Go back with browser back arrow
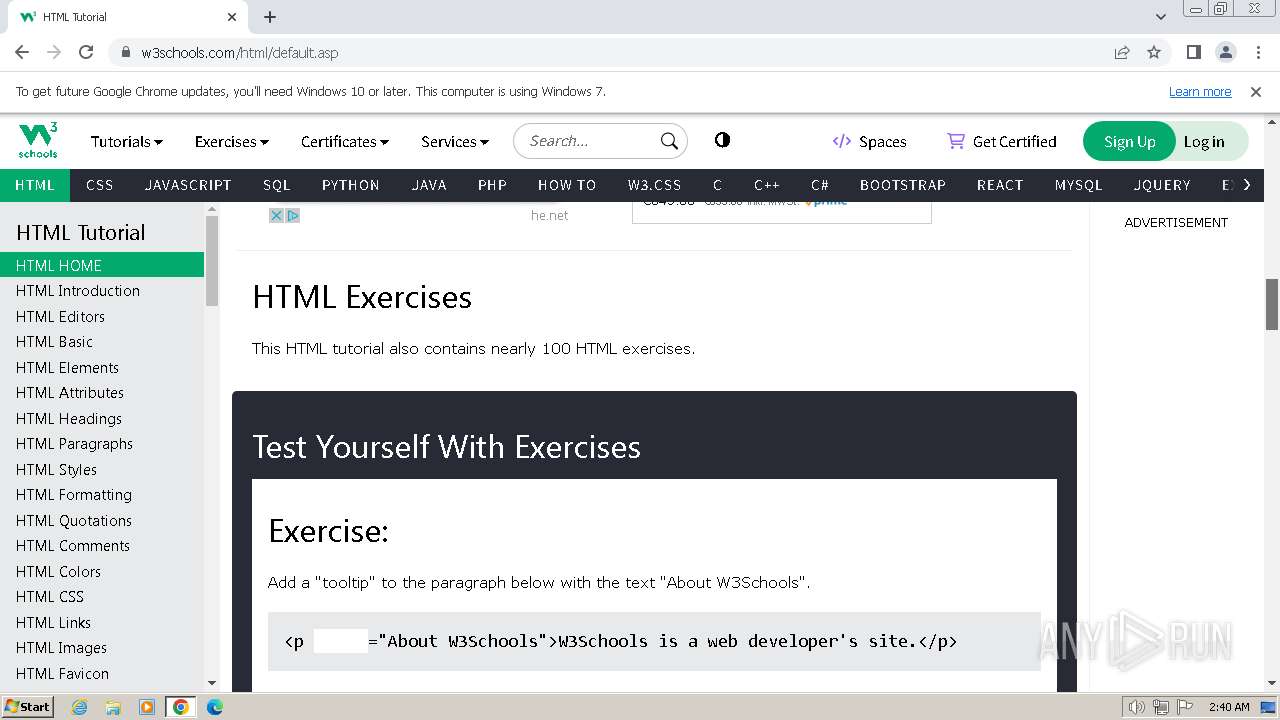Screen dimensions: 1280x720 [22, 52]
